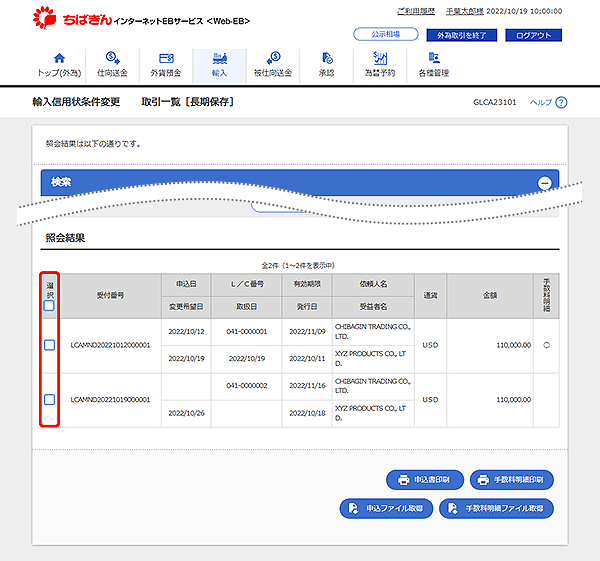
Task: Collapse the 検索 panel with minus icon
Action: tap(545, 183)
